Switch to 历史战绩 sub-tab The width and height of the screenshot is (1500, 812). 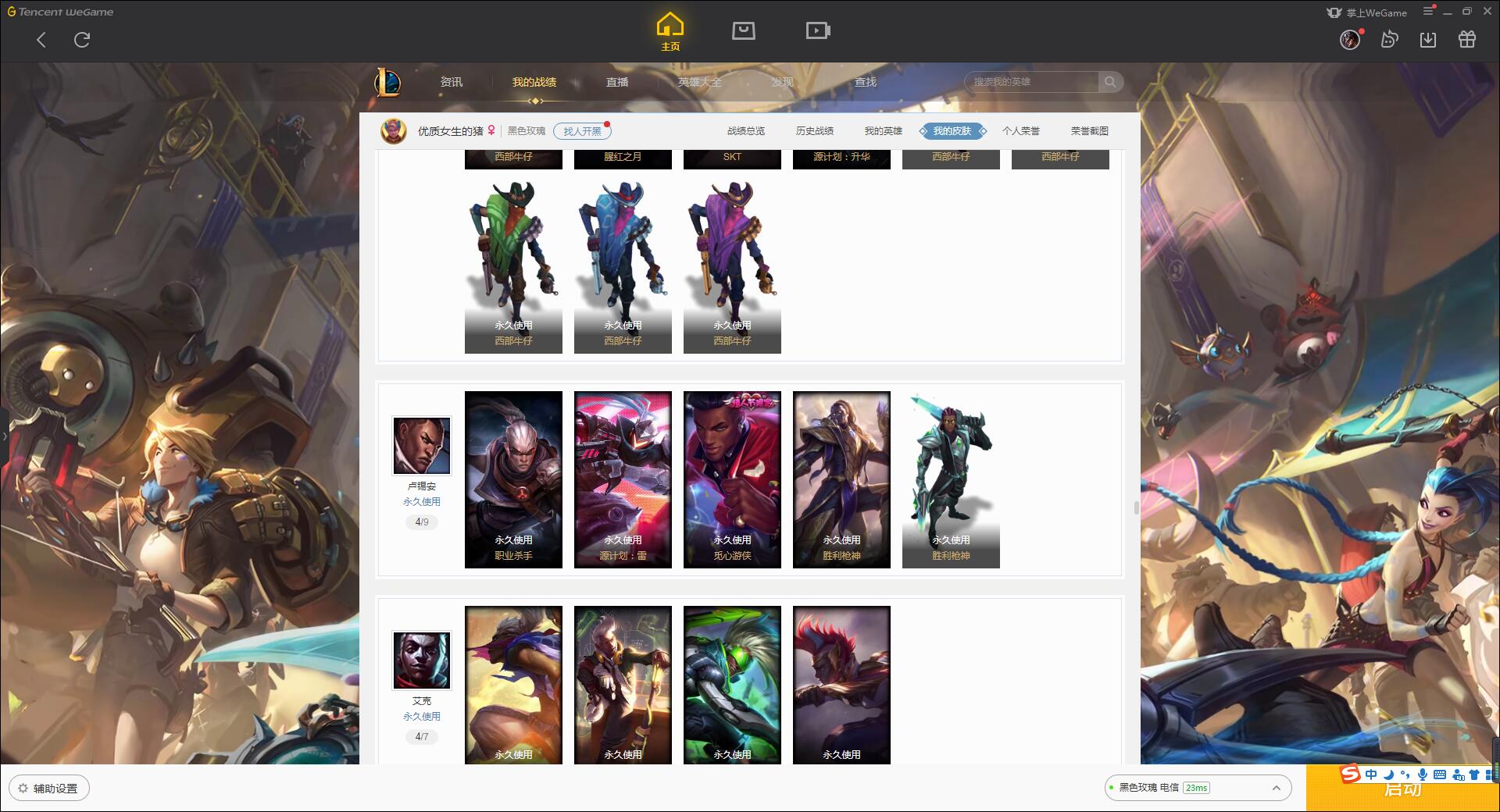click(x=815, y=131)
